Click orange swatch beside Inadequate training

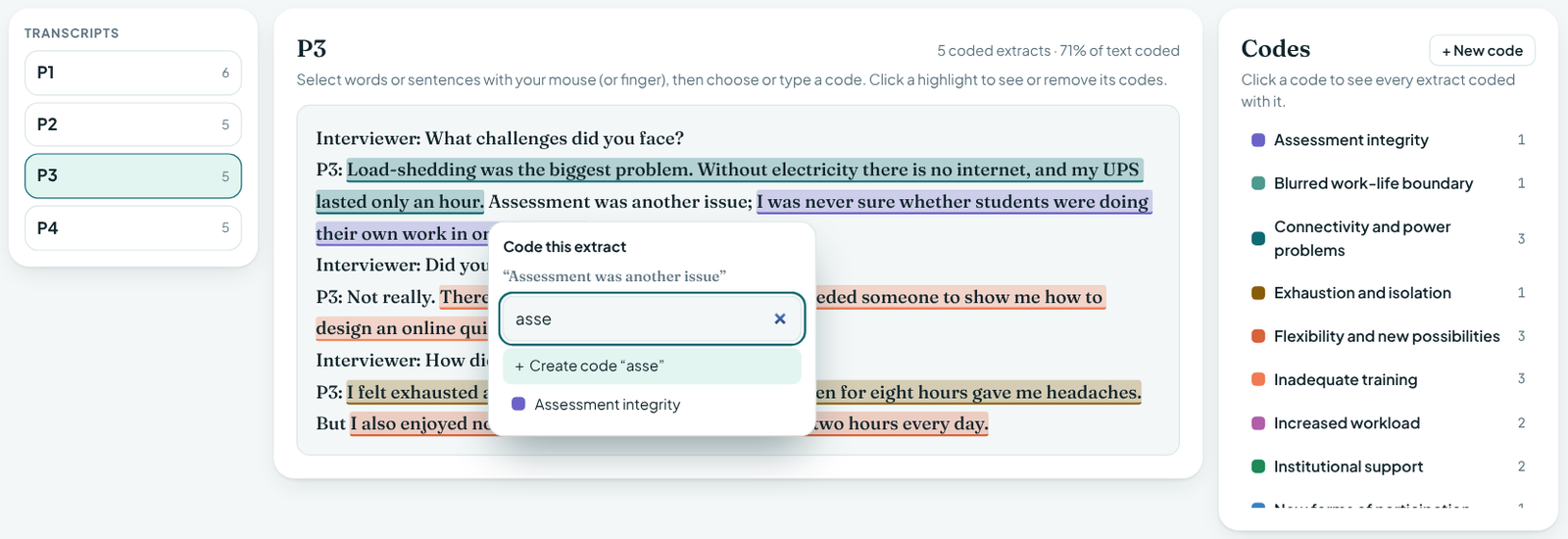pyautogui.click(x=1258, y=379)
